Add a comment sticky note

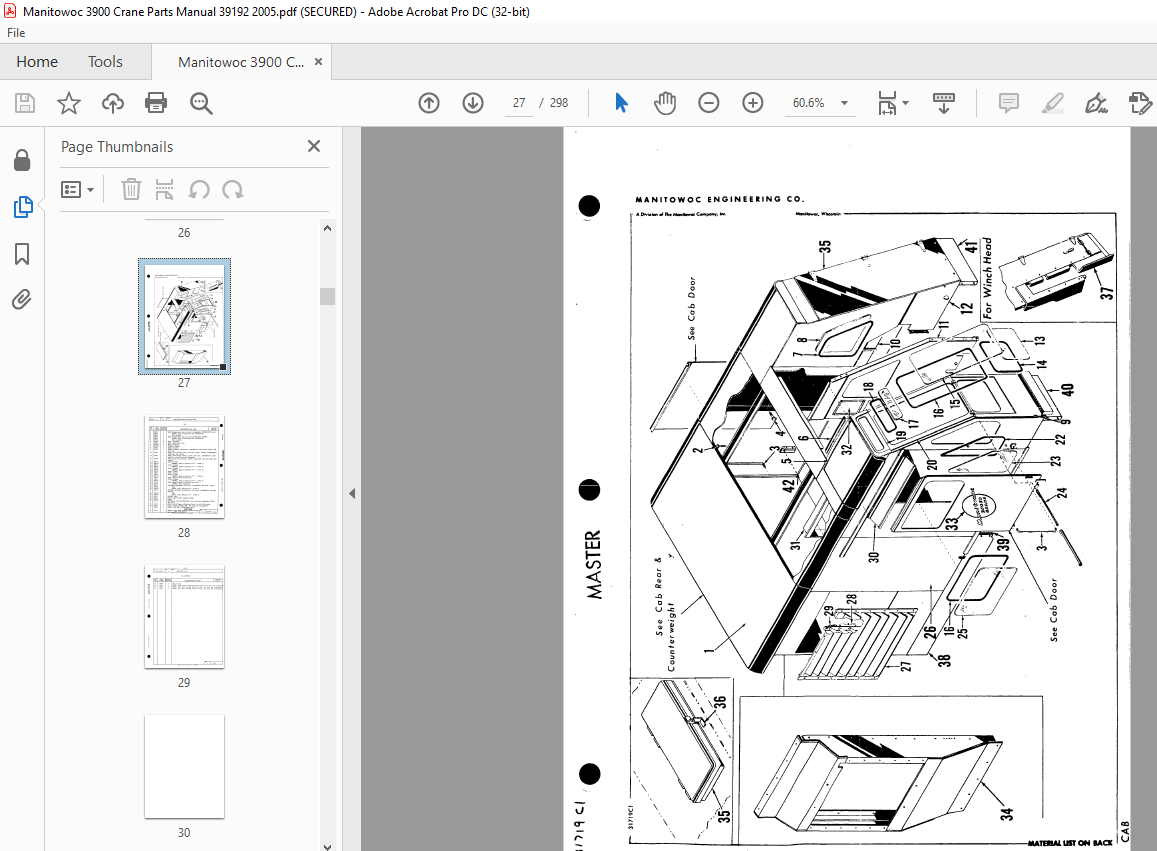[1009, 103]
